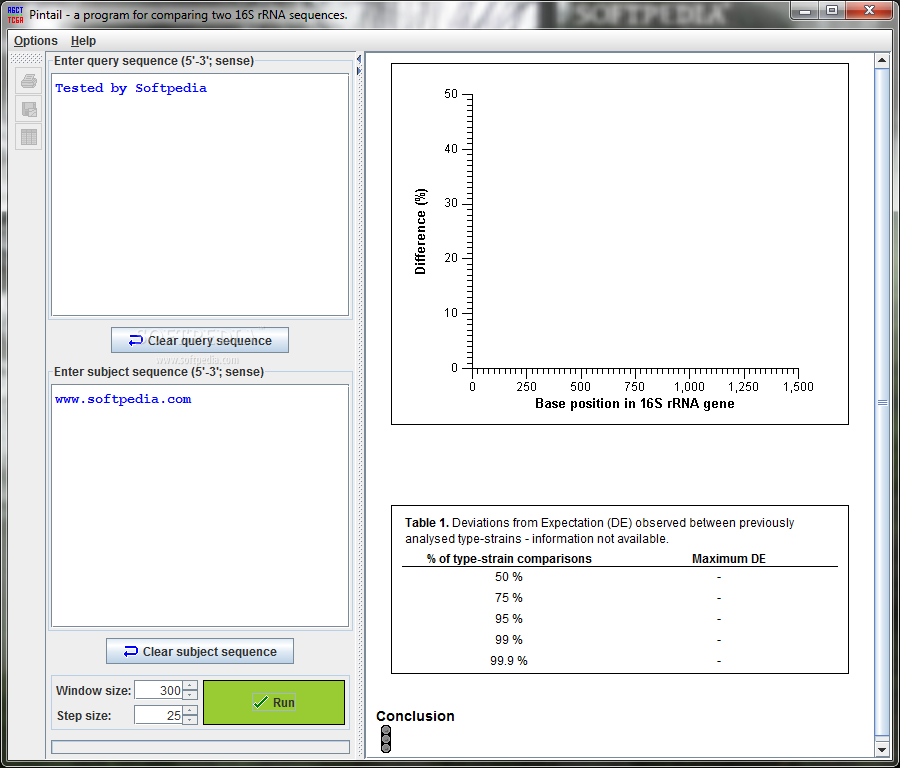
Task: Click '% of type-strain comparisons' header
Action: [x=509, y=558]
